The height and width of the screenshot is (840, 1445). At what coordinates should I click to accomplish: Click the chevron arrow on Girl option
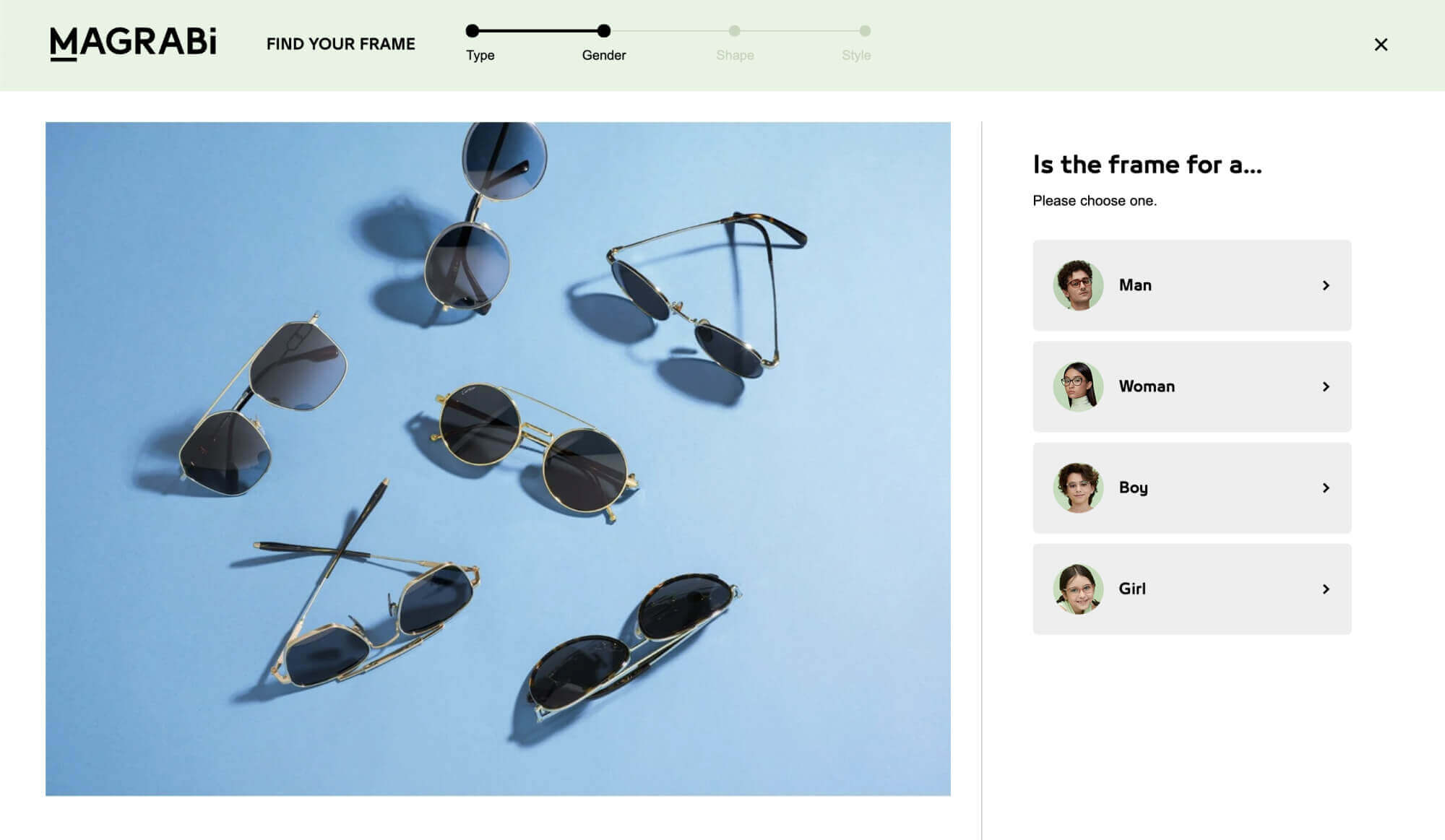tap(1326, 589)
